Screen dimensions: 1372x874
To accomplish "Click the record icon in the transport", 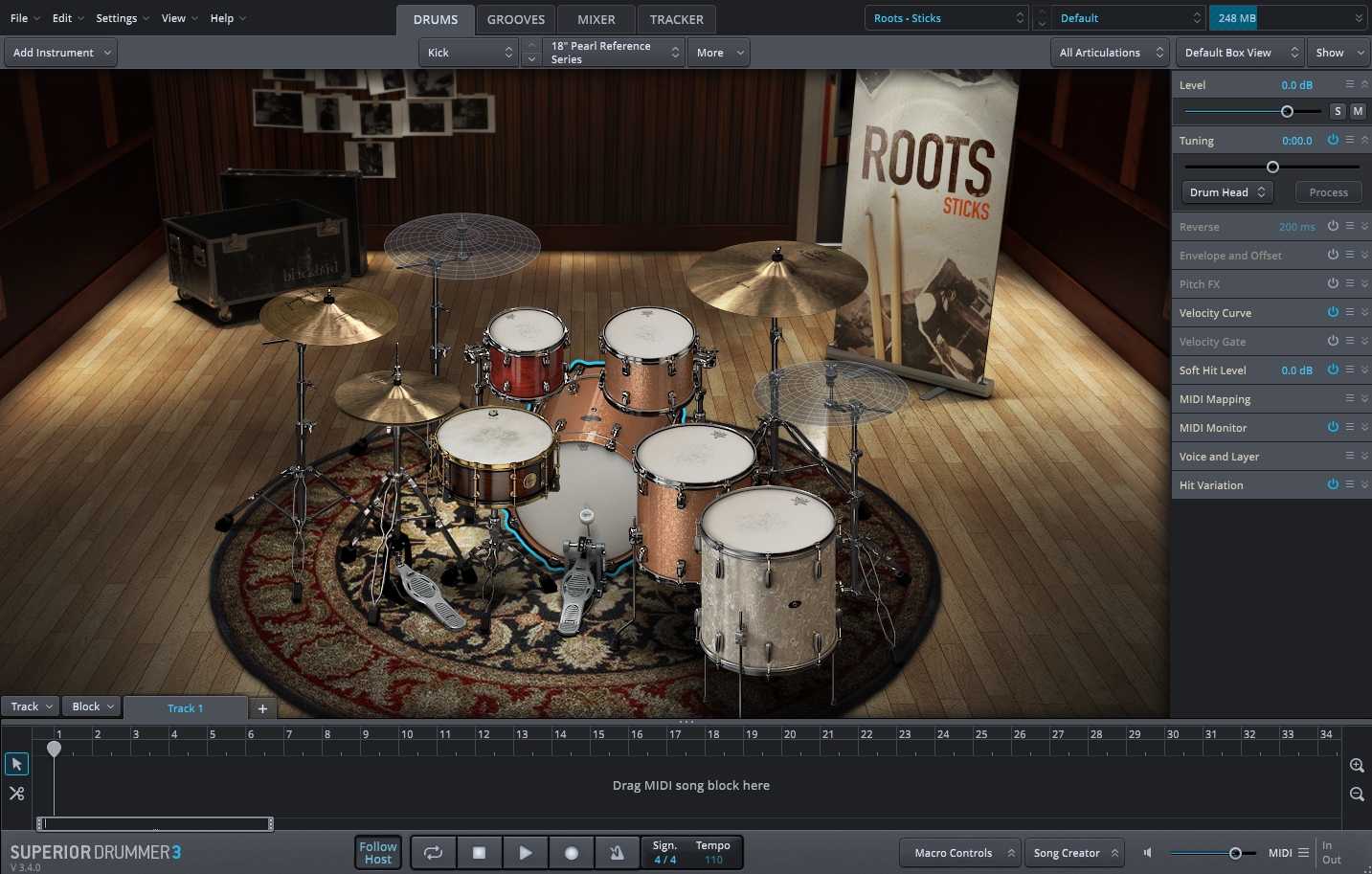I will tap(571, 852).
